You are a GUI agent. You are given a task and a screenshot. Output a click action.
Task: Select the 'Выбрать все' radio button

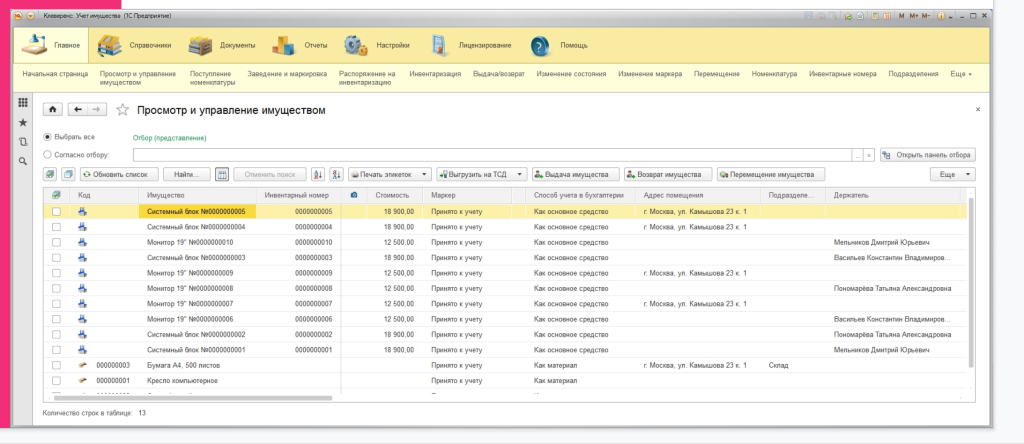48,136
